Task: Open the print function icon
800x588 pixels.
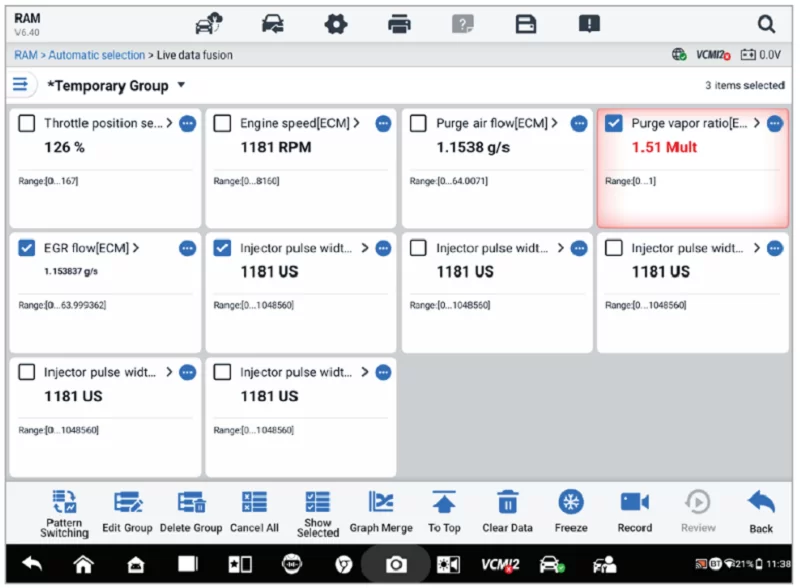Action: 399,25
